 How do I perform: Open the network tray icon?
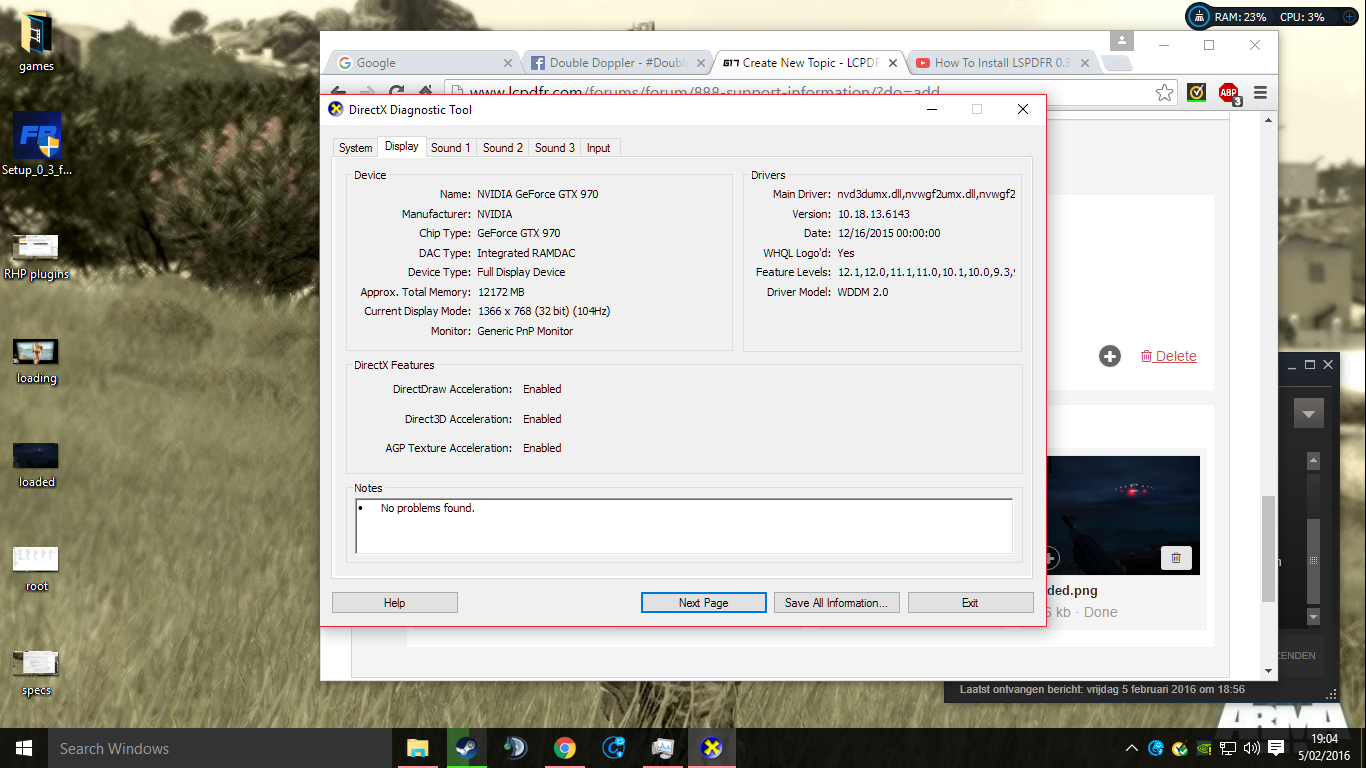[1228, 748]
